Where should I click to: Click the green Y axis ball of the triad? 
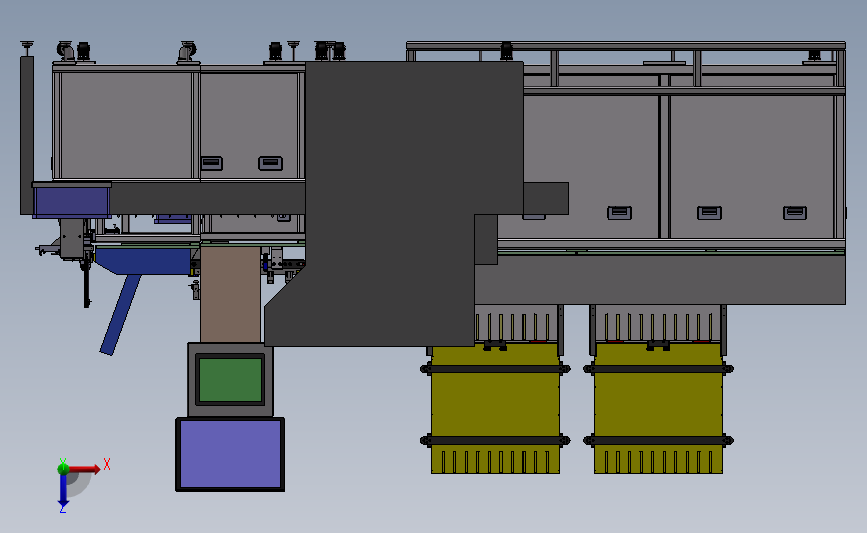click(x=63, y=469)
